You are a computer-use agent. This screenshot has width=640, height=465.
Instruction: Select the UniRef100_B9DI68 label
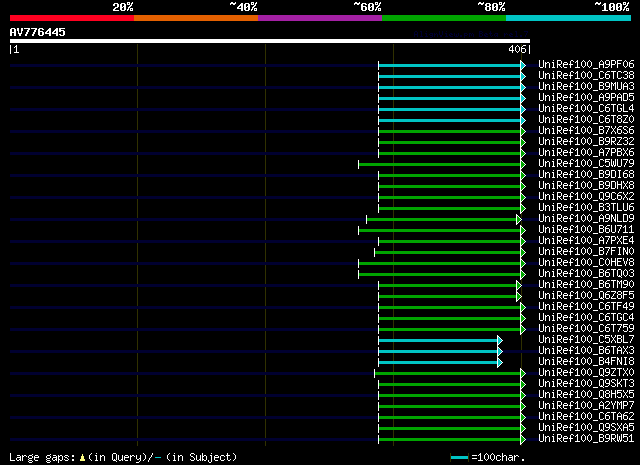[x=586, y=174]
